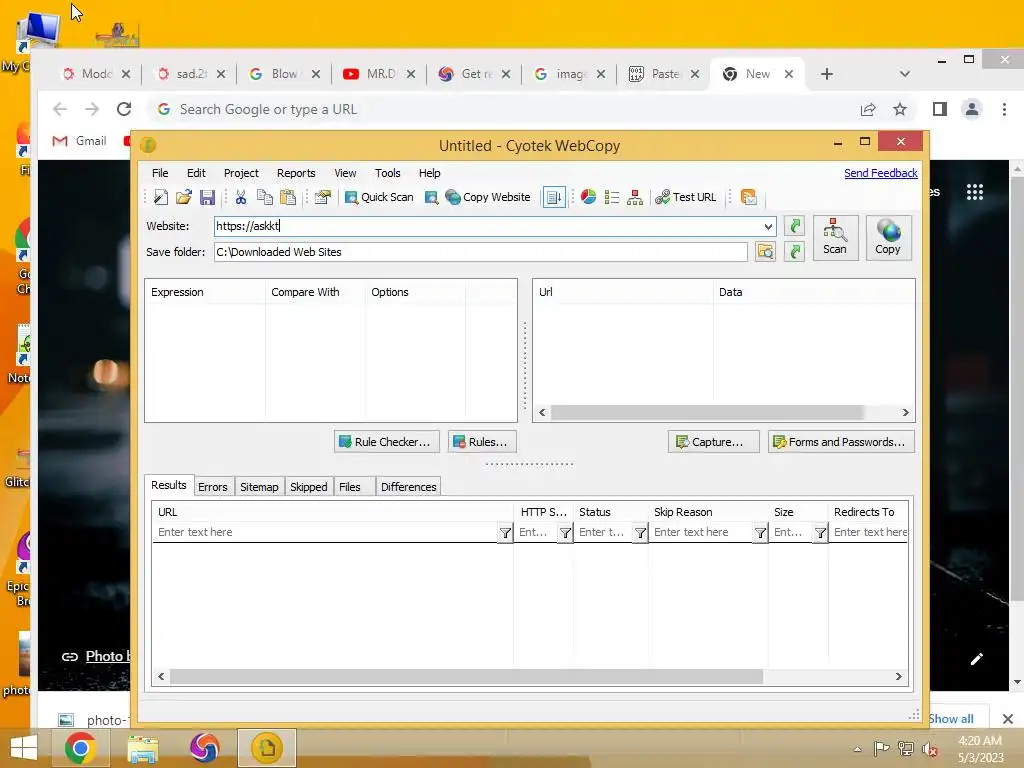The height and width of the screenshot is (768, 1024).
Task: Click the Capture button
Action: tap(713, 442)
